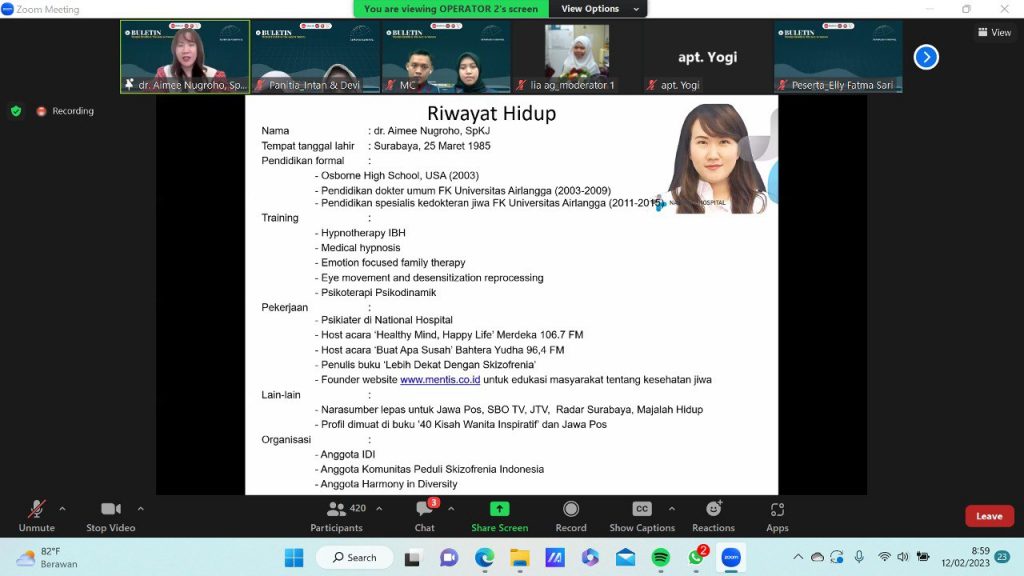Screen dimensions: 1024x576
Task: Open Spotify from the taskbar
Action: click(x=660, y=557)
